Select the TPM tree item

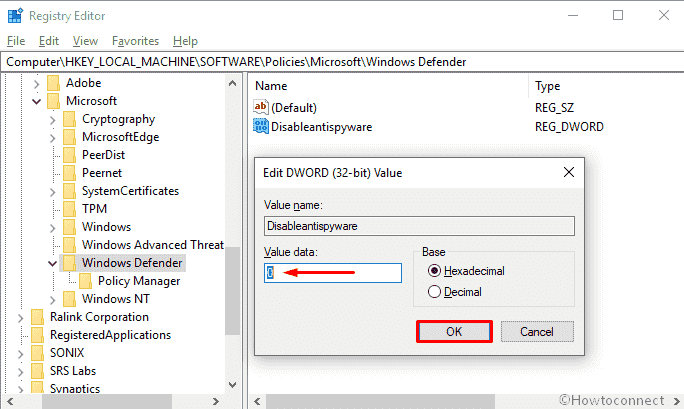(94, 209)
